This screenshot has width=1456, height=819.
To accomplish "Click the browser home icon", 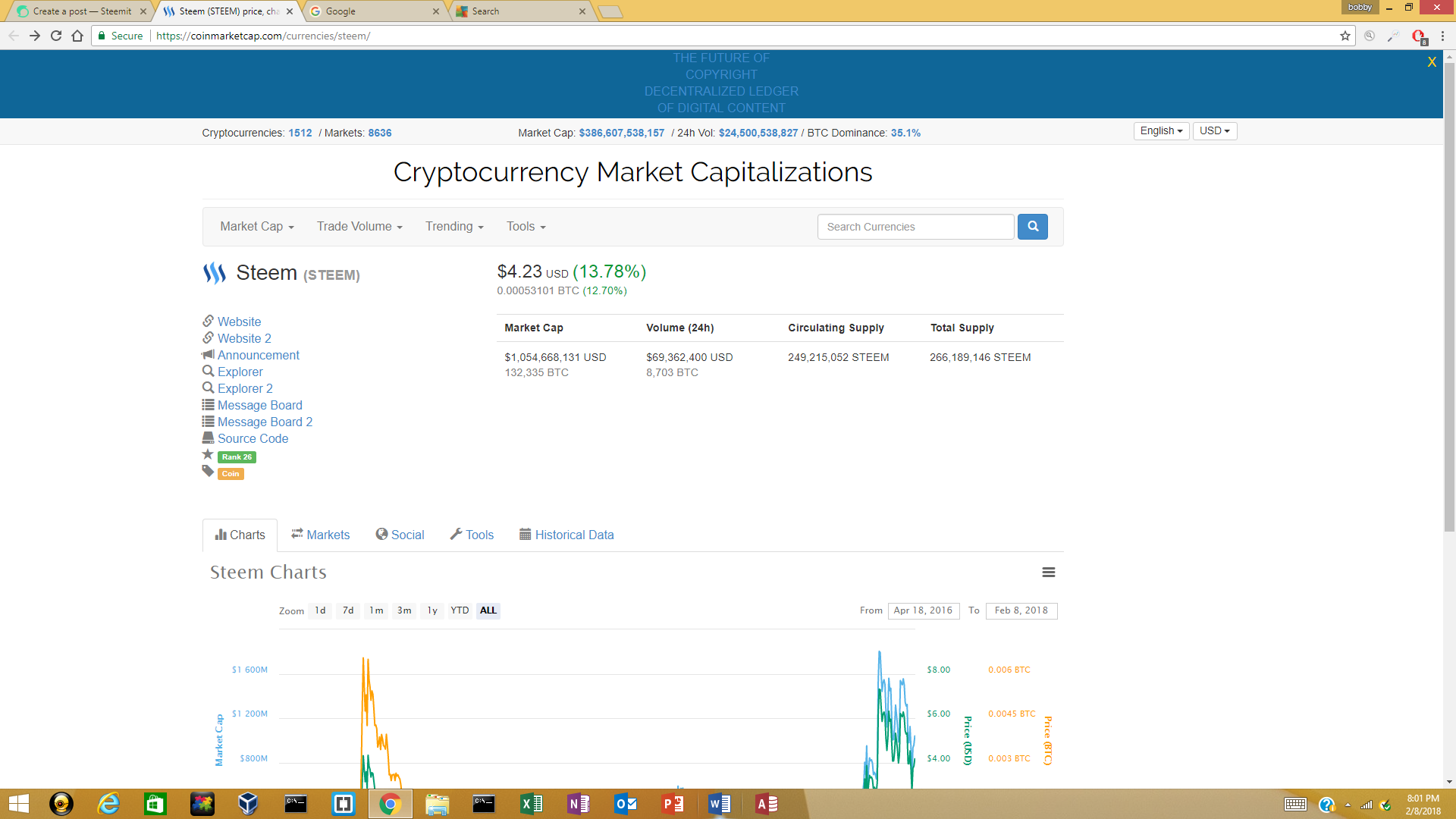I will (x=77, y=36).
